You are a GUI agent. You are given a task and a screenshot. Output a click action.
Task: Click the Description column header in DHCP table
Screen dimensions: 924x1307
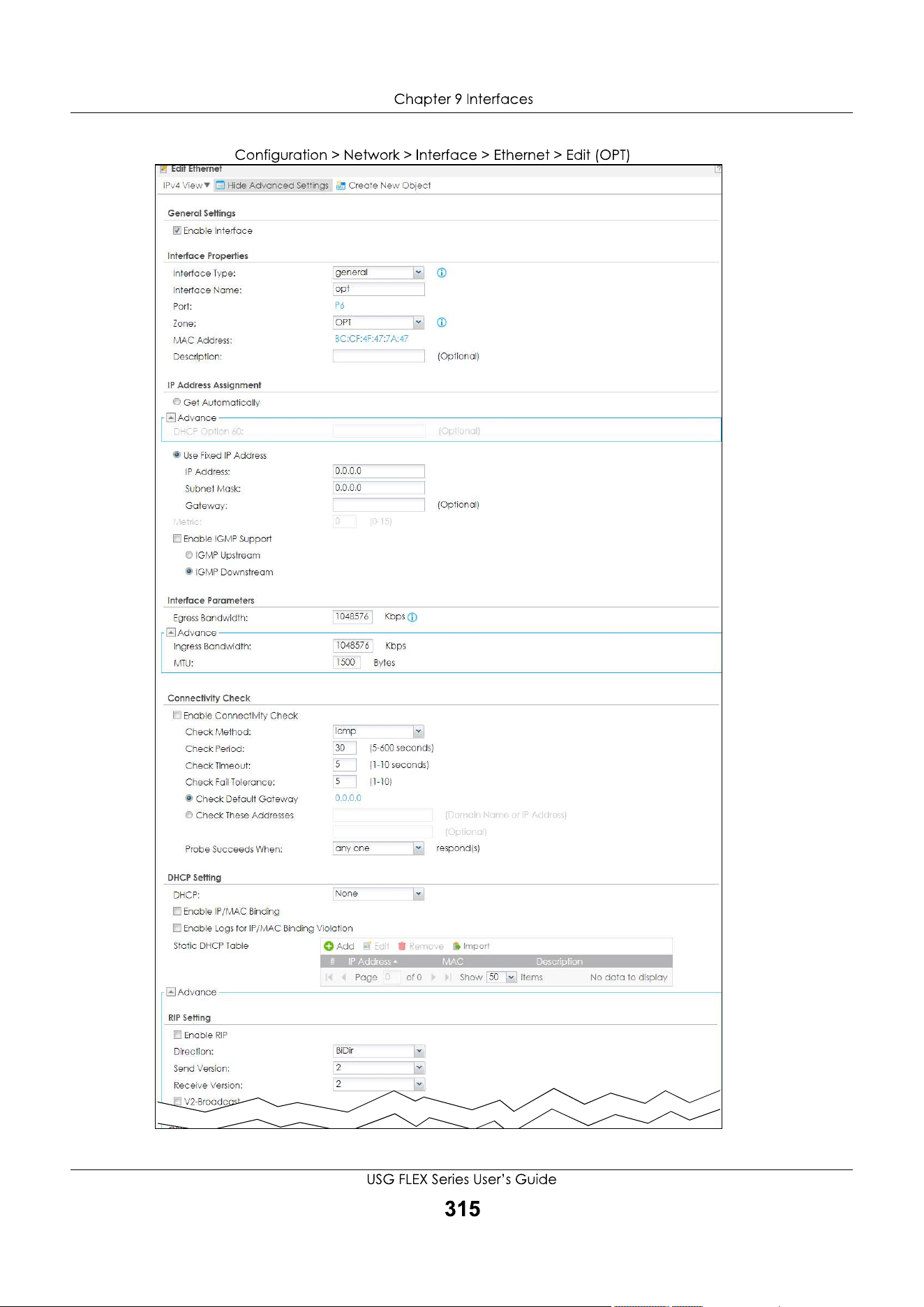click(x=559, y=962)
